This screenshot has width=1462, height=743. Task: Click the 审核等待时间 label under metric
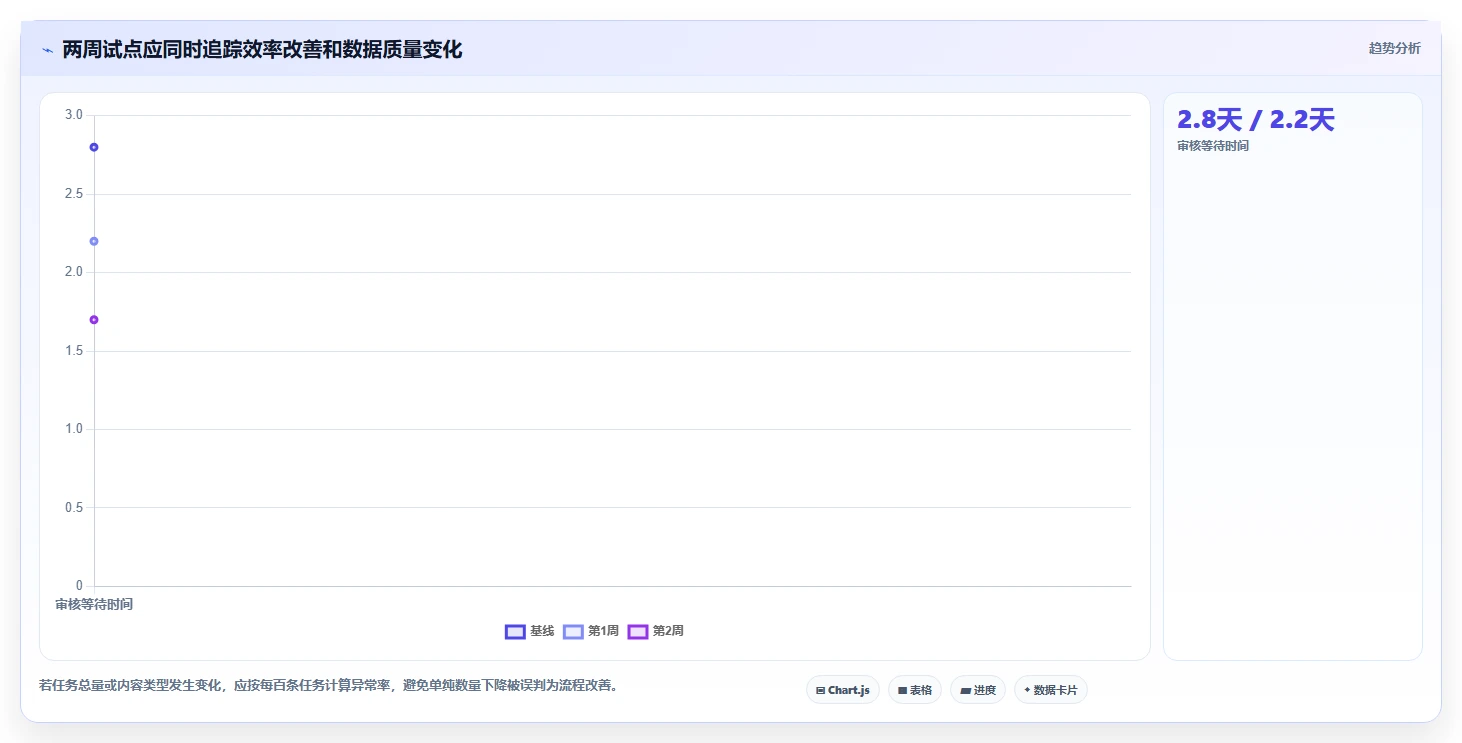click(1213, 146)
